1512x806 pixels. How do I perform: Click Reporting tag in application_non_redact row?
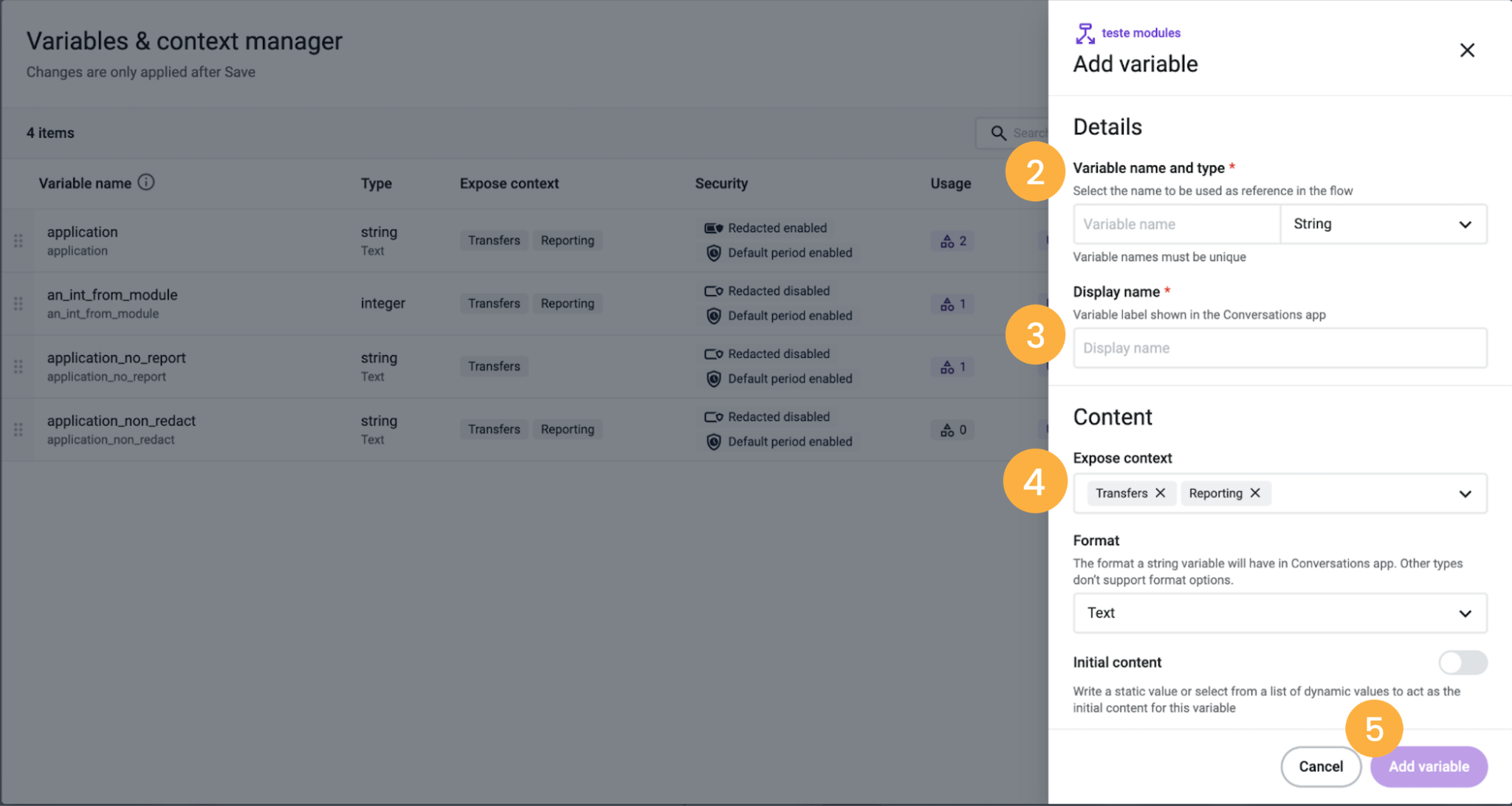[x=567, y=430]
